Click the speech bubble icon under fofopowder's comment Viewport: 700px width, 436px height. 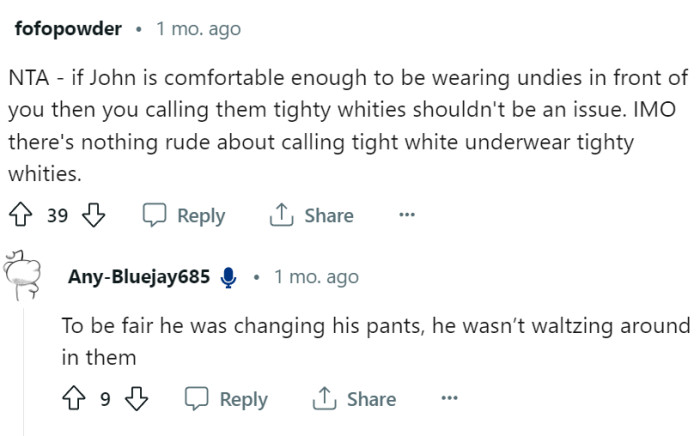click(x=154, y=215)
